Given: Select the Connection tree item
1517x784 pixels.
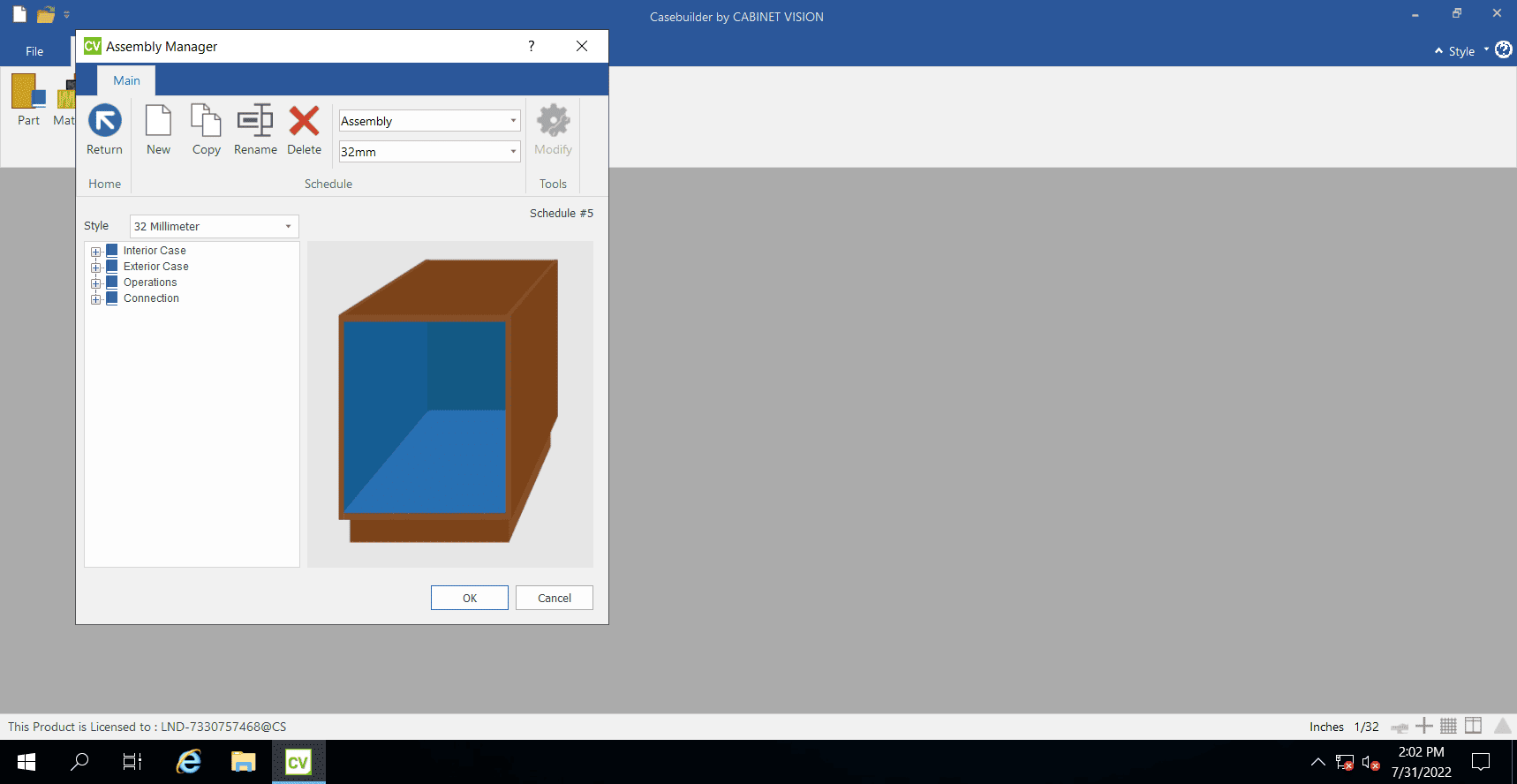Looking at the screenshot, I should pos(151,298).
